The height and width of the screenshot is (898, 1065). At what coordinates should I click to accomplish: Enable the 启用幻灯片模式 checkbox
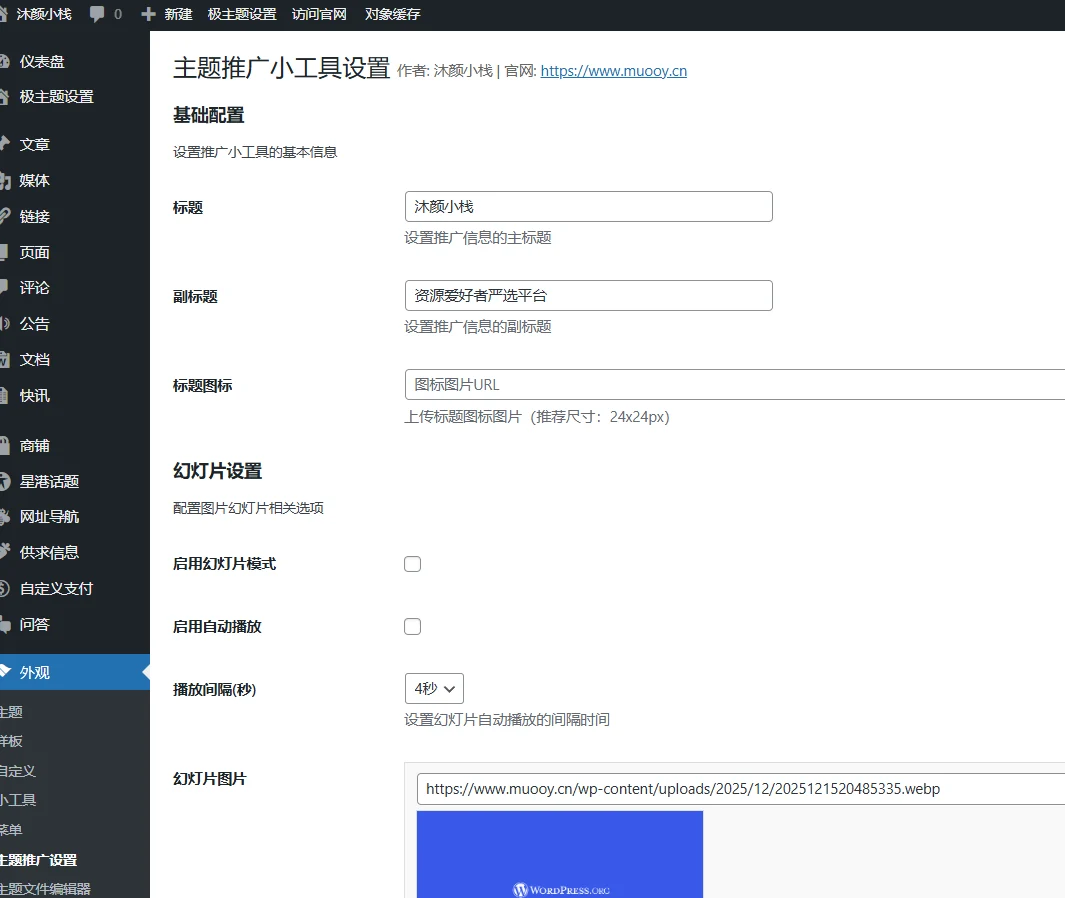tap(412, 564)
